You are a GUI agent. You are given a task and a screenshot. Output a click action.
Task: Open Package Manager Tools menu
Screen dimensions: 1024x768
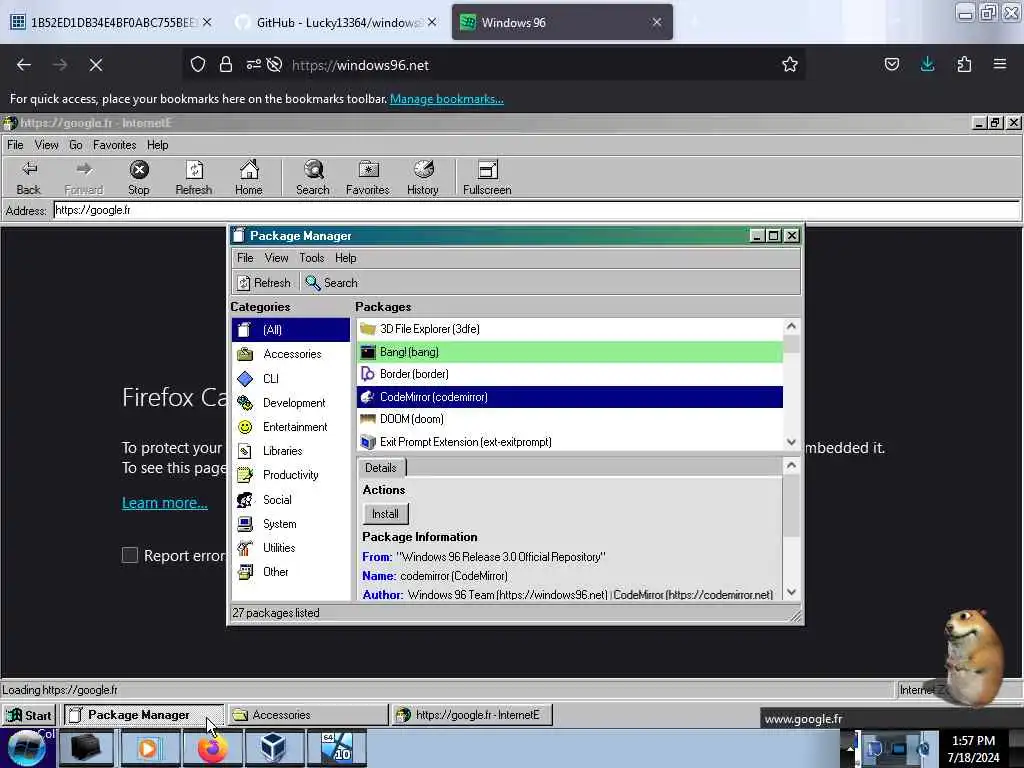pos(312,258)
